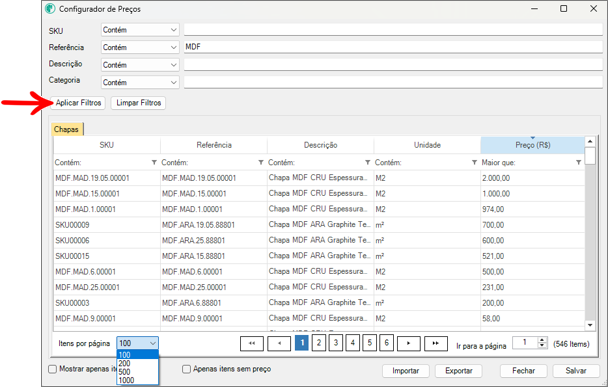Focus the Descrição filter text field
608x387 pixels.
click(393, 64)
